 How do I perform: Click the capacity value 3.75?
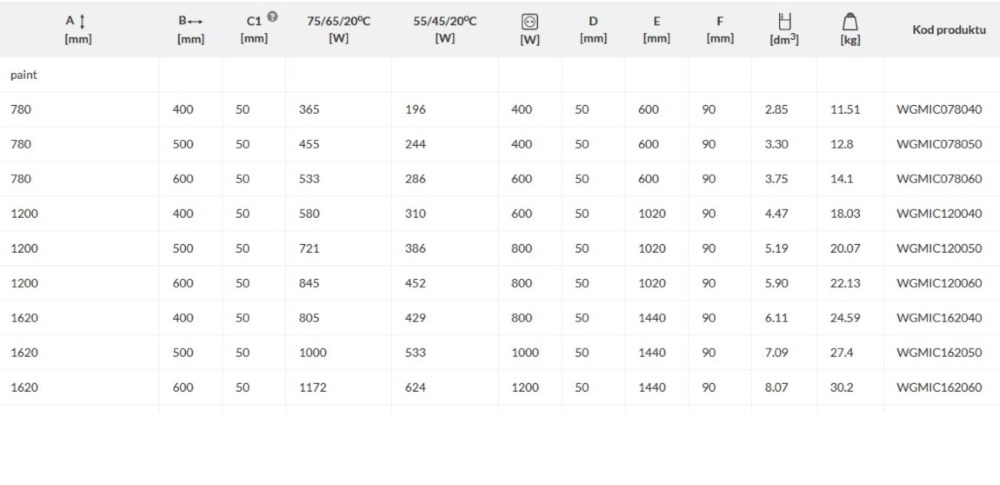point(776,179)
